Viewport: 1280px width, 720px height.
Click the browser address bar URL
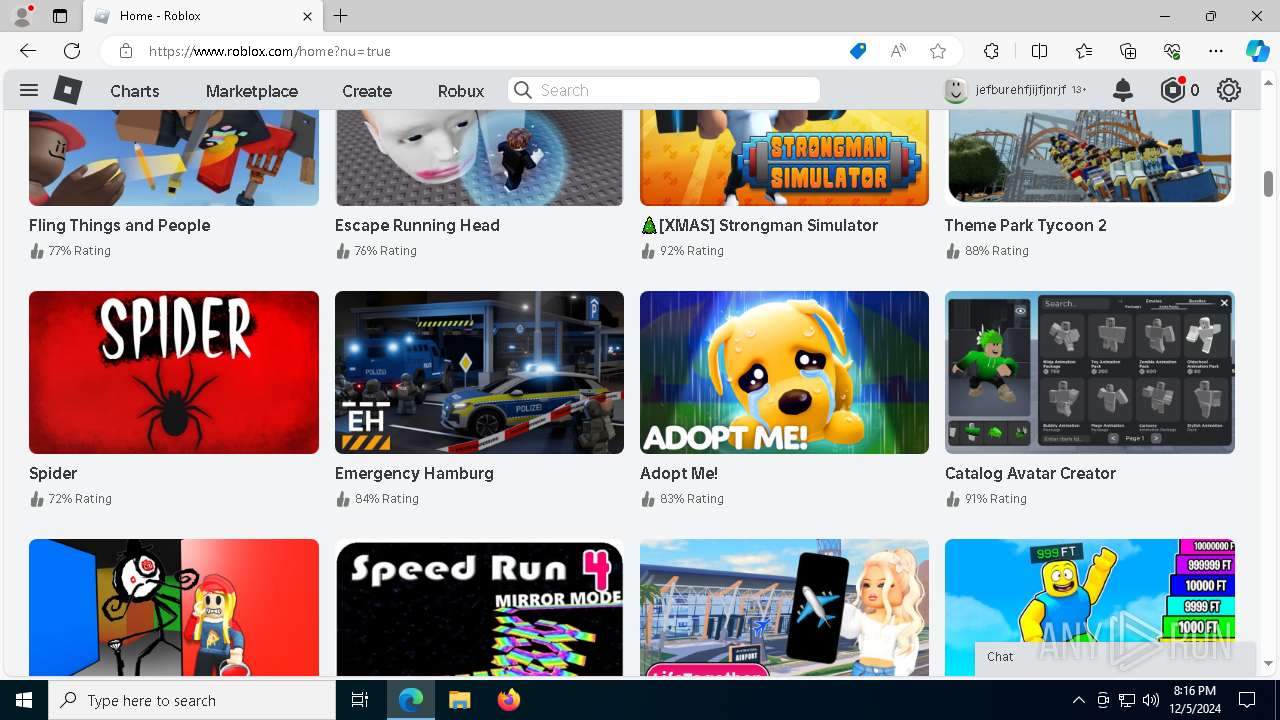tap(270, 51)
